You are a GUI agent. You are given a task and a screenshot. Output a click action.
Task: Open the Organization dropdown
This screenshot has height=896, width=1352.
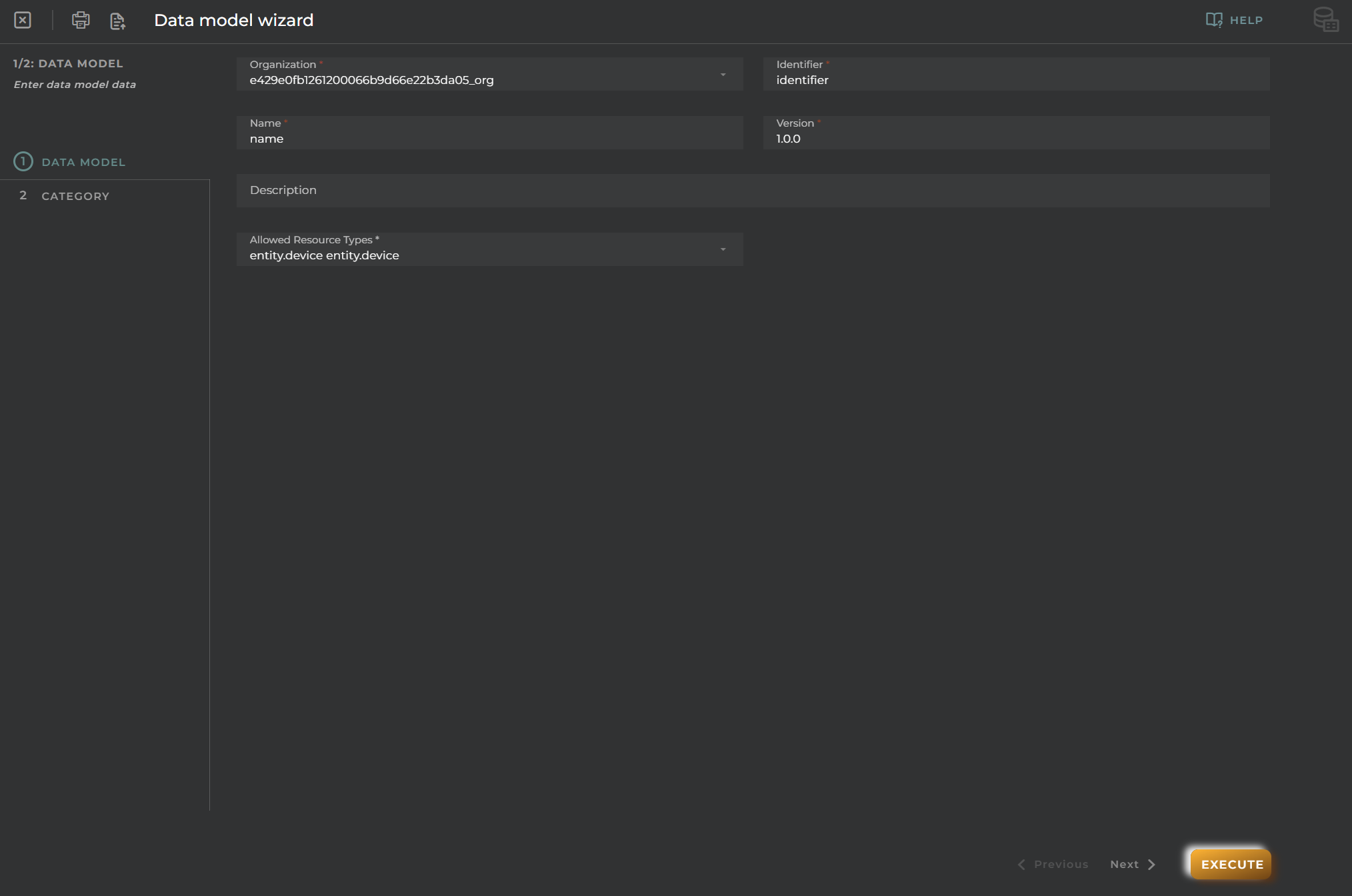(490, 74)
